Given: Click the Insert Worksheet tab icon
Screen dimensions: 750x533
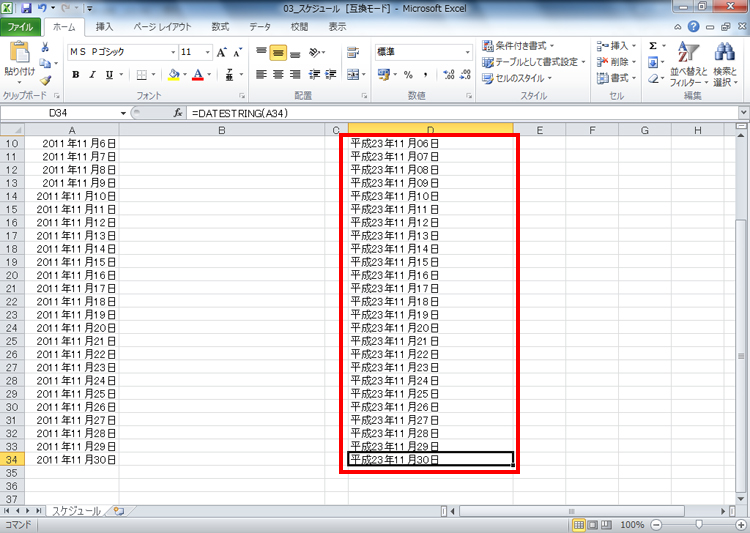Looking at the screenshot, I should [x=119, y=511].
